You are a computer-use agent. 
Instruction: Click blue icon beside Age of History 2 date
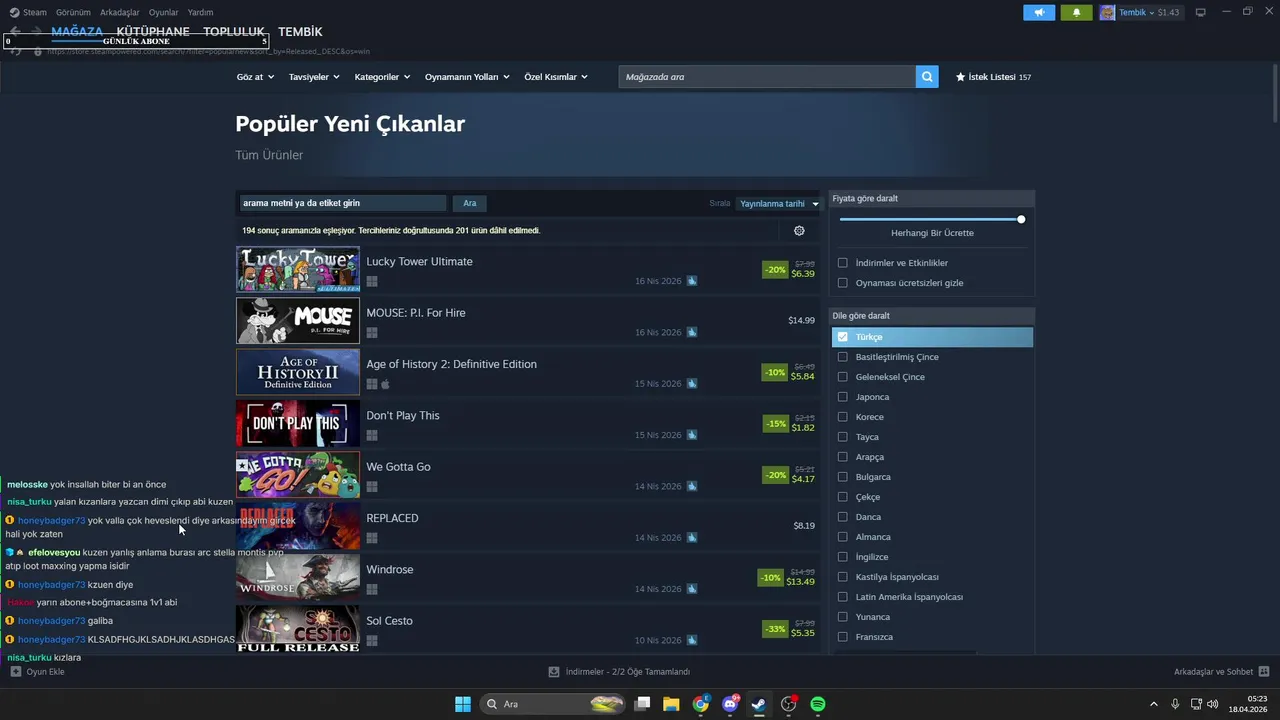point(691,383)
